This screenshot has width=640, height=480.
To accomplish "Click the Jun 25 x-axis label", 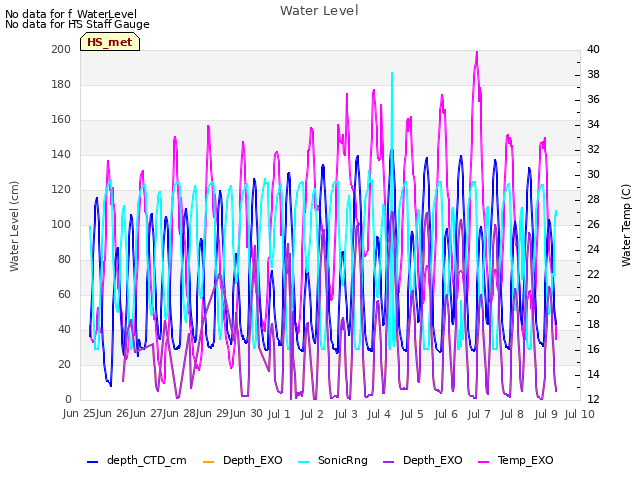I will [79, 413].
